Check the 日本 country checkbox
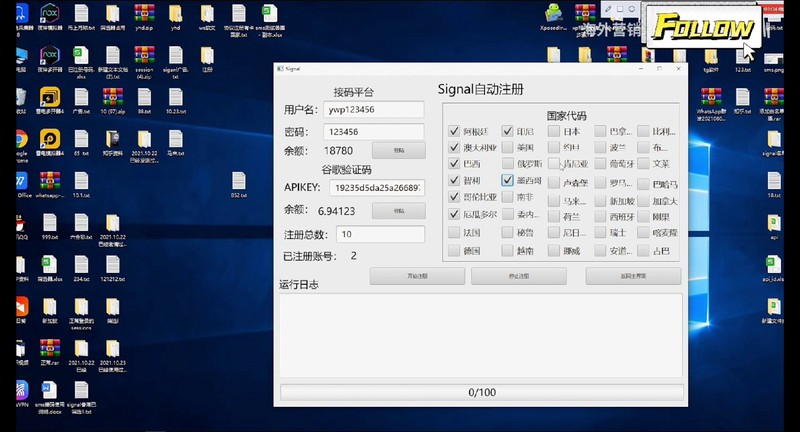 click(x=554, y=131)
